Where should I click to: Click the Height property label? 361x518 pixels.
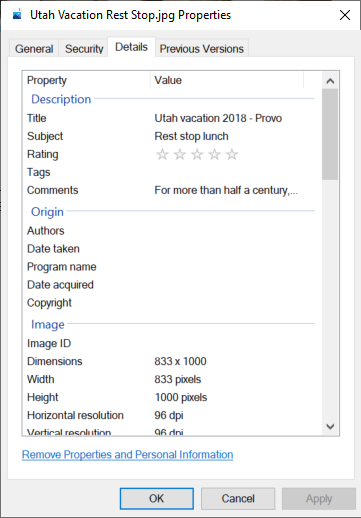[43, 397]
